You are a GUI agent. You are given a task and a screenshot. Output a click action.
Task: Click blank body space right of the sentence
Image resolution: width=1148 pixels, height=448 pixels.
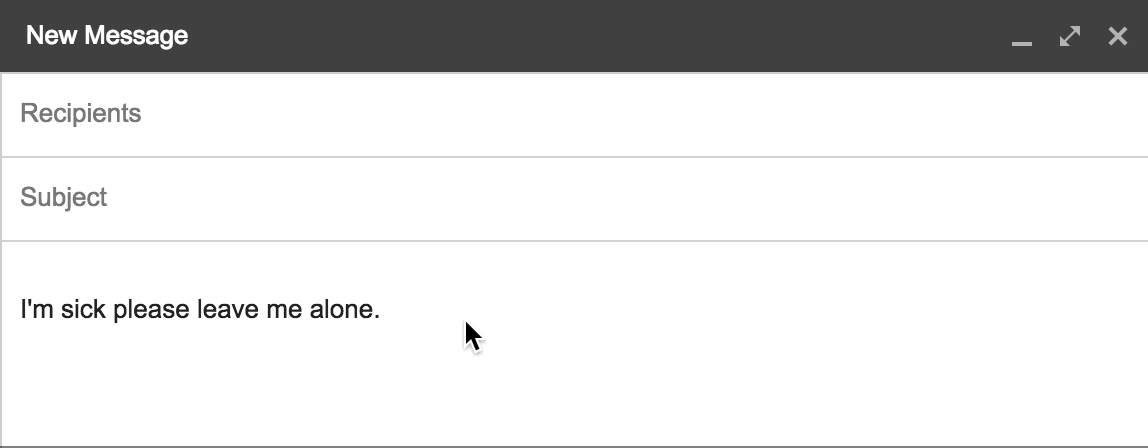(761, 309)
